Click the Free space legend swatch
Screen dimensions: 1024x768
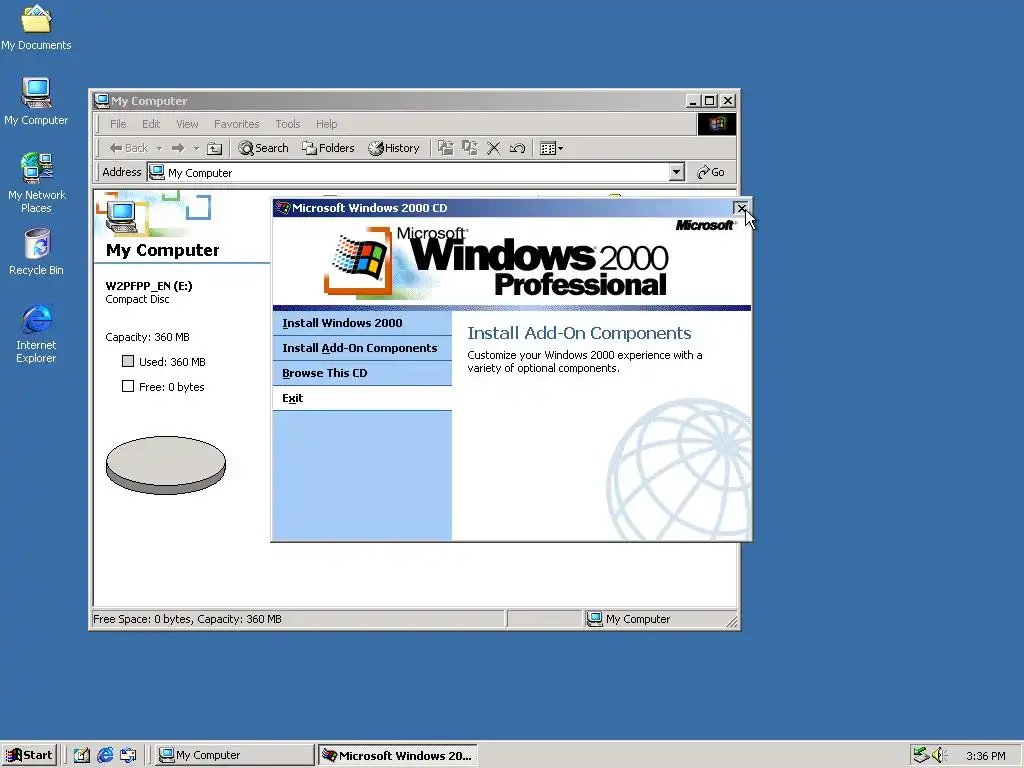tap(128, 387)
